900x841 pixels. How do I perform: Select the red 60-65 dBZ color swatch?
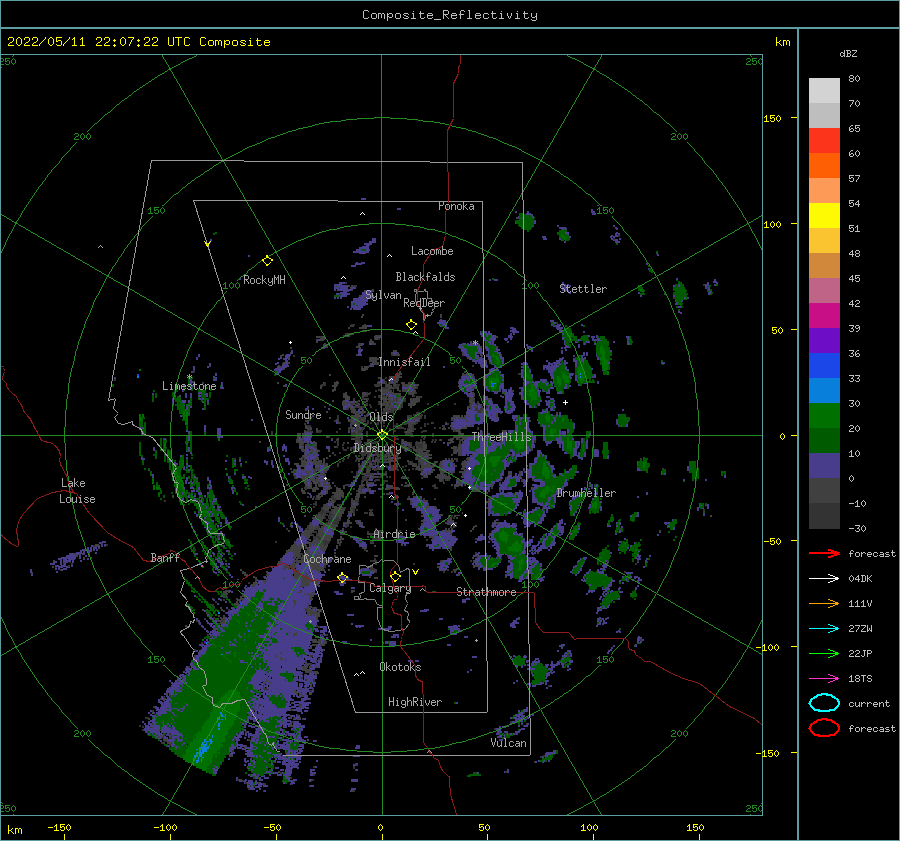[824, 141]
